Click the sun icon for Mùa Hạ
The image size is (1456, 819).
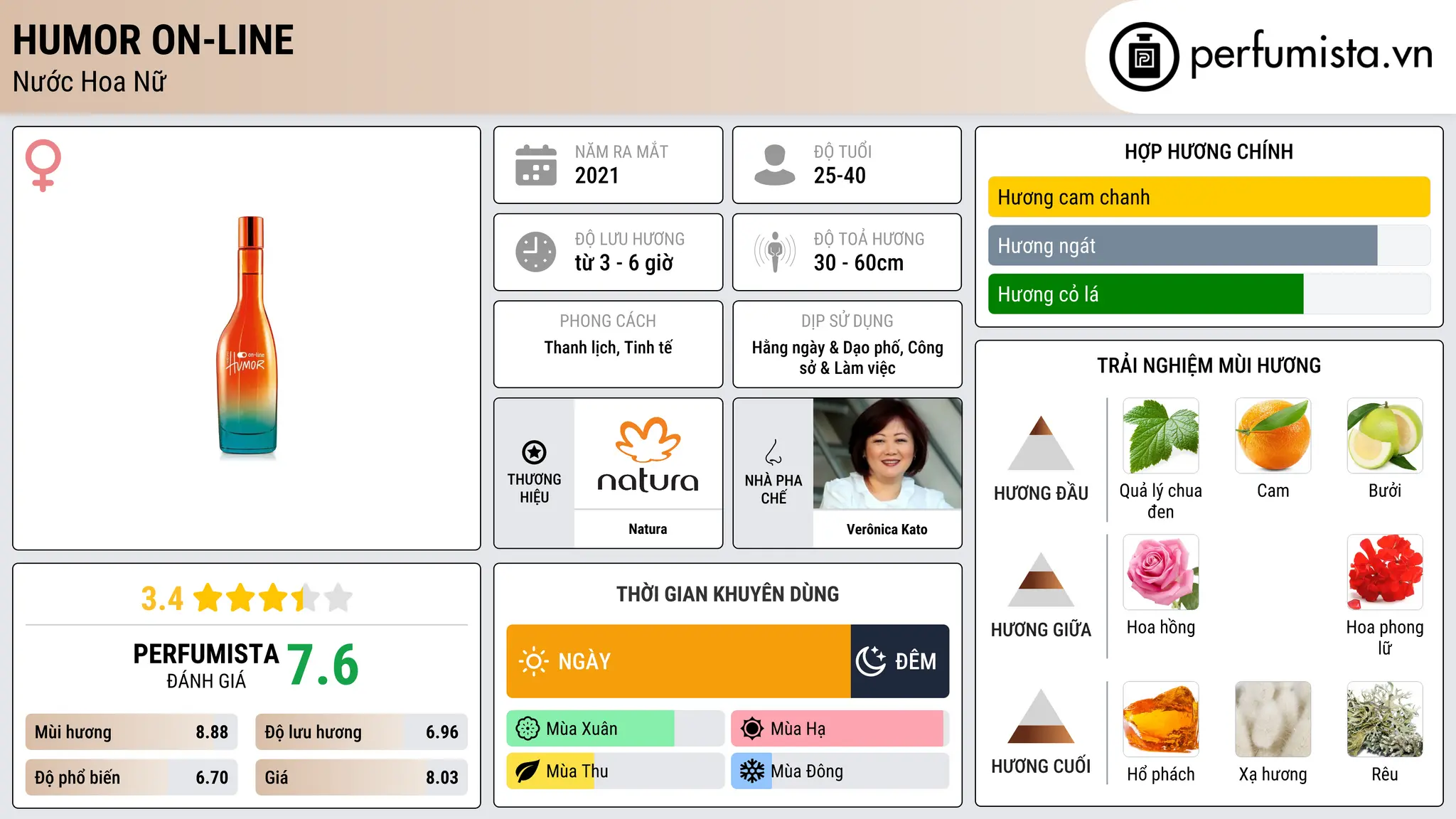tap(752, 729)
